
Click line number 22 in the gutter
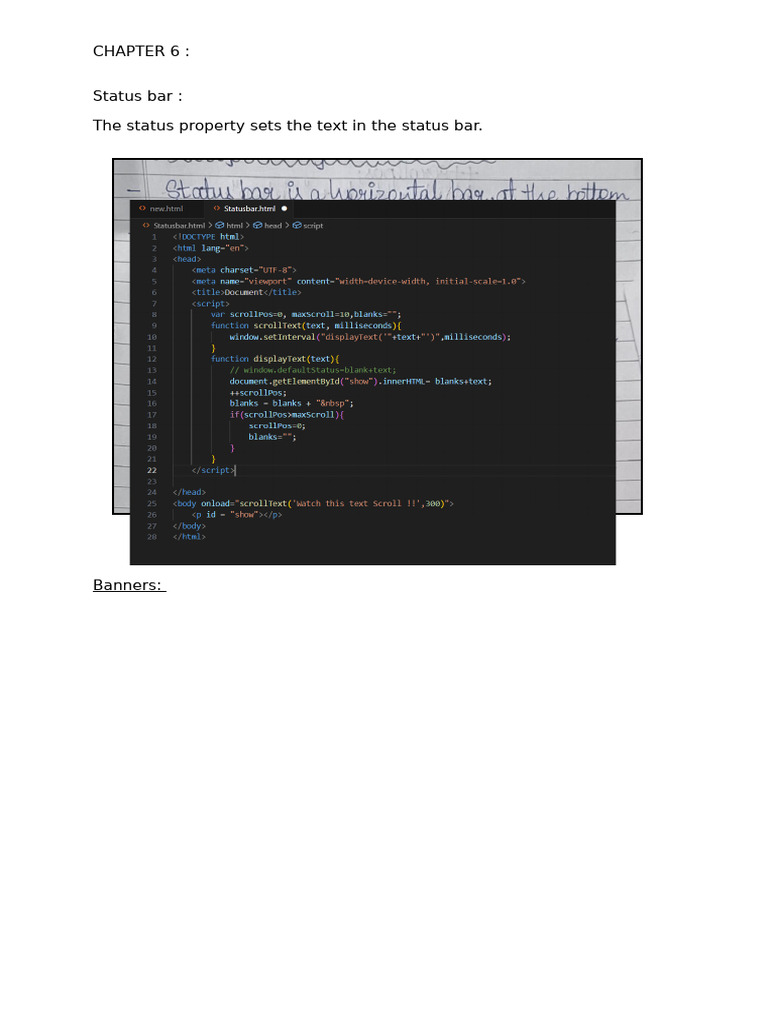pyautogui.click(x=152, y=470)
